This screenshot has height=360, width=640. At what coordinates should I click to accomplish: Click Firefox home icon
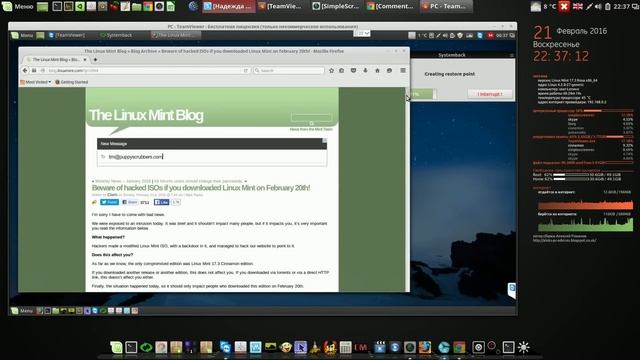[x=378, y=71]
